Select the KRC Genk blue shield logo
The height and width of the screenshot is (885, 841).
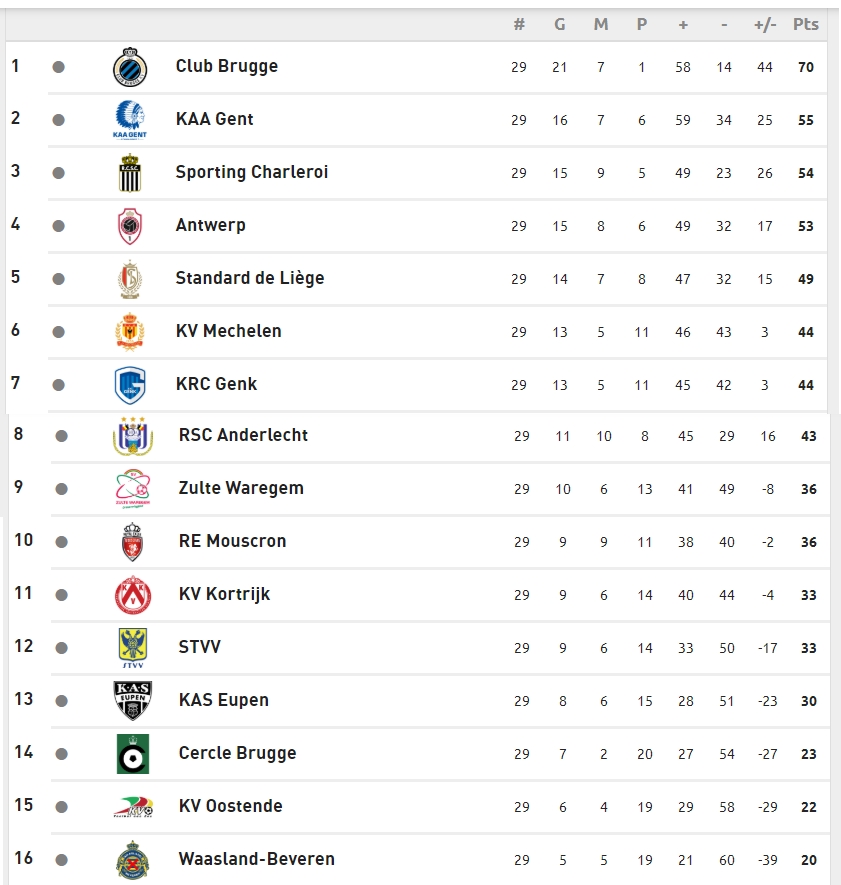130,385
